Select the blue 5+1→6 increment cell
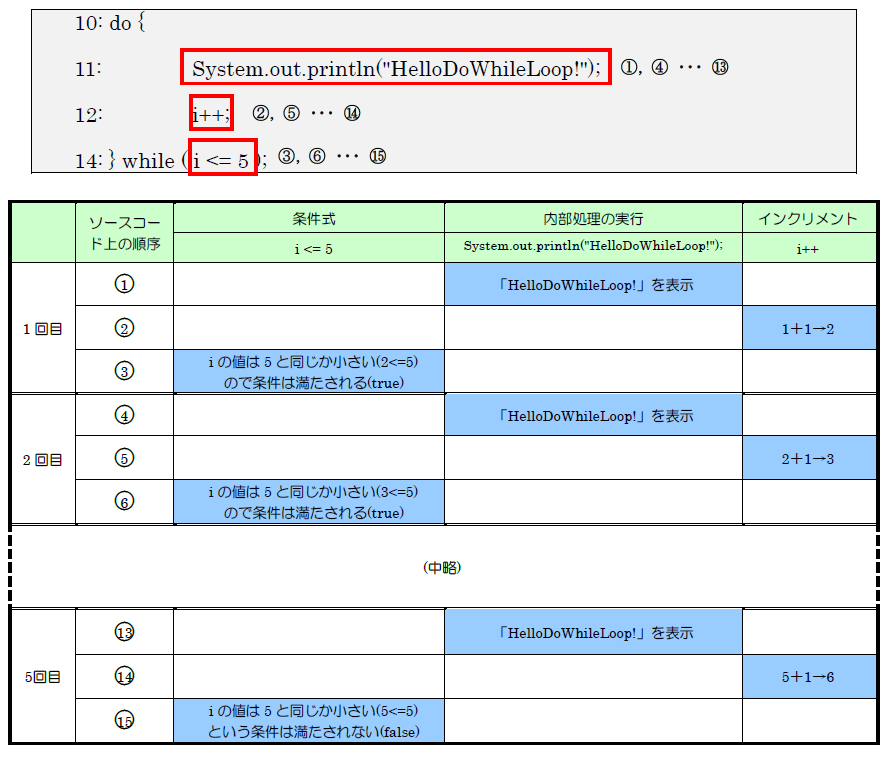The width and height of the screenshot is (896, 758). pyautogui.click(x=808, y=676)
